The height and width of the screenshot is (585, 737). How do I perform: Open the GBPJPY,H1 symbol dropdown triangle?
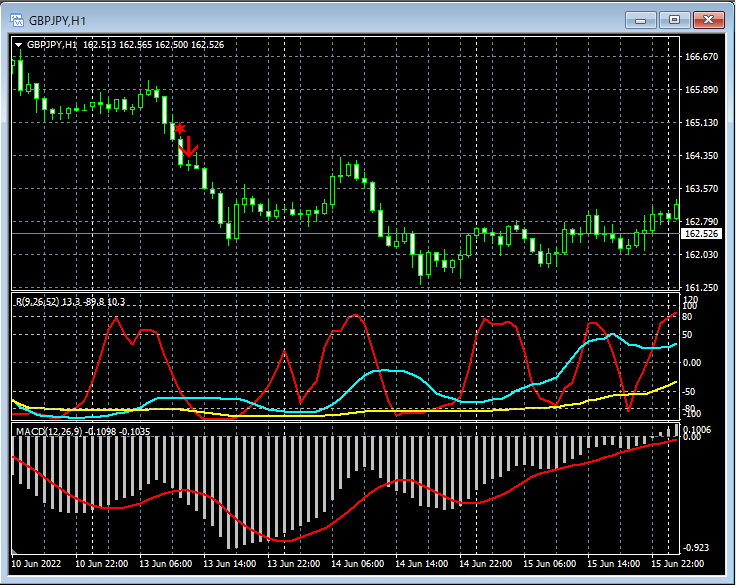(x=18, y=45)
